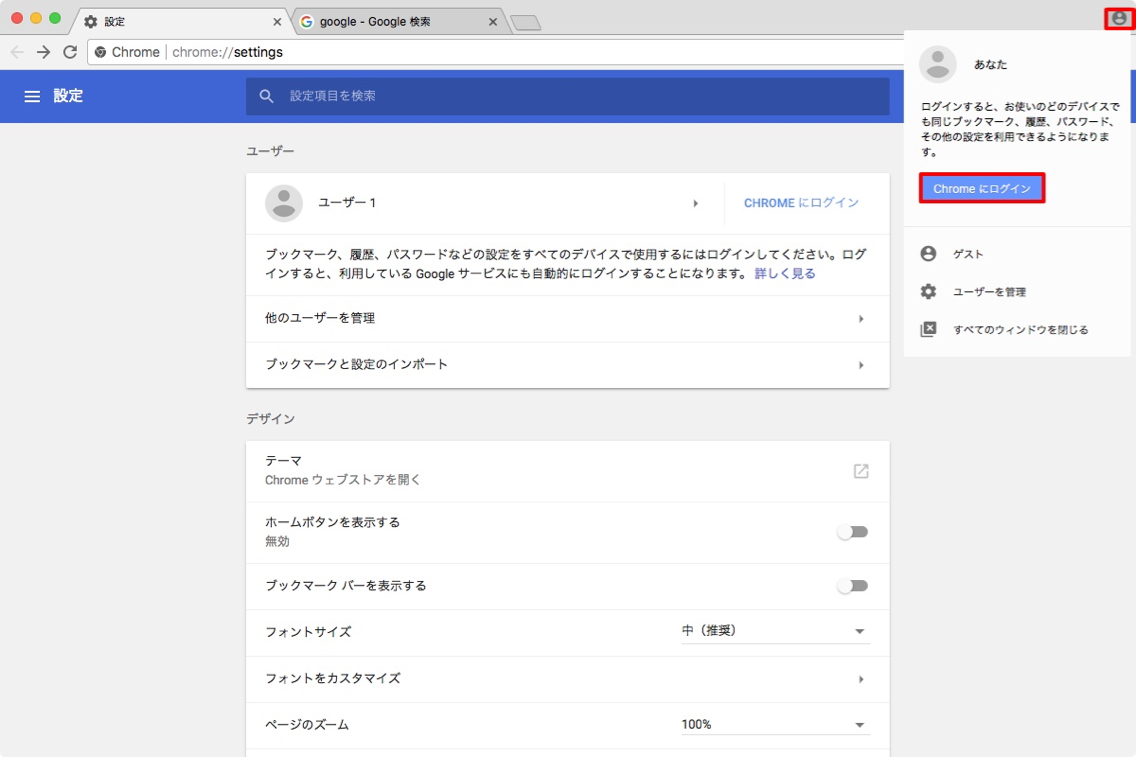Click CHROME にログイン in the settings card
This screenshot has height=757, width=1136.
tap(801, 203)
